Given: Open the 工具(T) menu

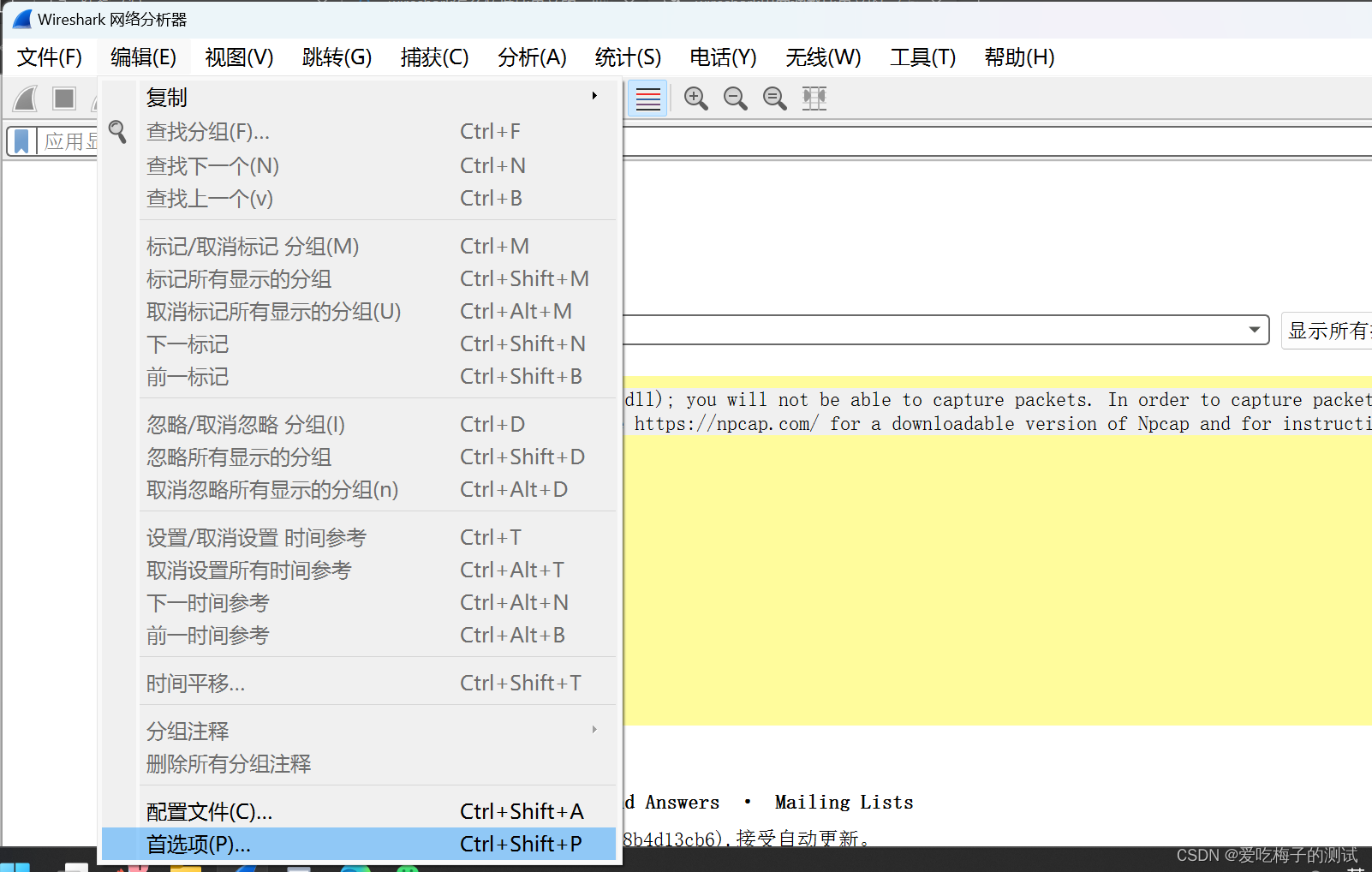Looking at the screenshot, I should click(x=922, y=57).
